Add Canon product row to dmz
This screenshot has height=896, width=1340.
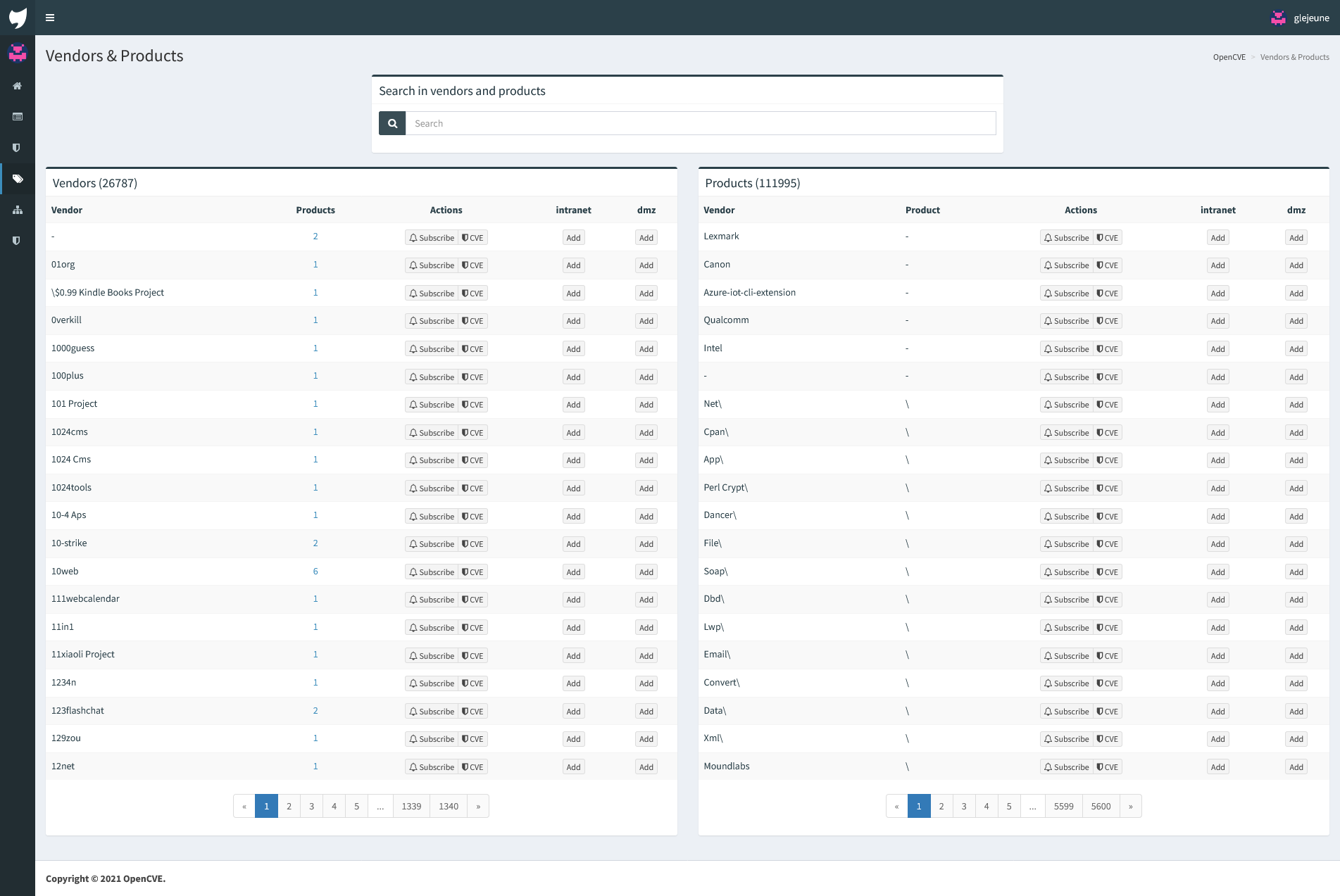(1296, 265)
